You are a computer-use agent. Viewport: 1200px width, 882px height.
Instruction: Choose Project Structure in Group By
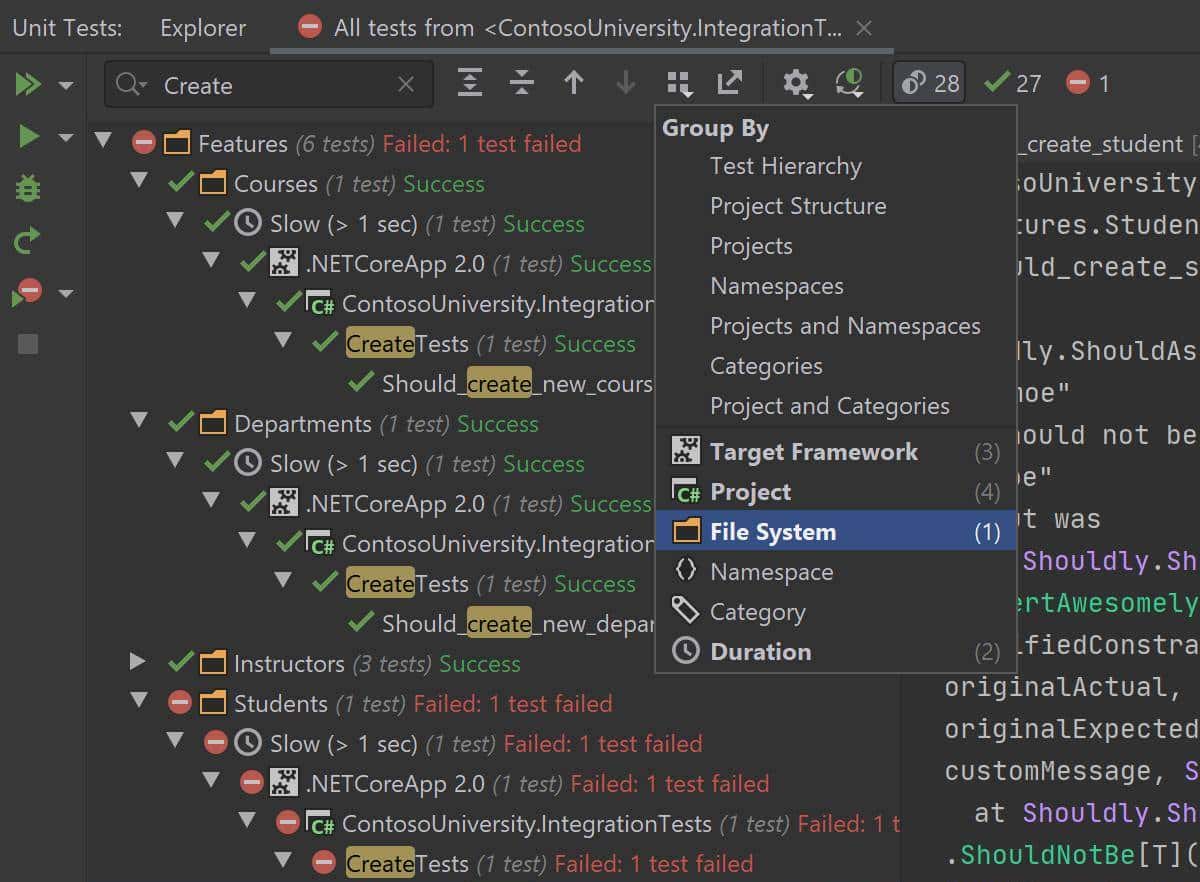(x=797, y=206)
